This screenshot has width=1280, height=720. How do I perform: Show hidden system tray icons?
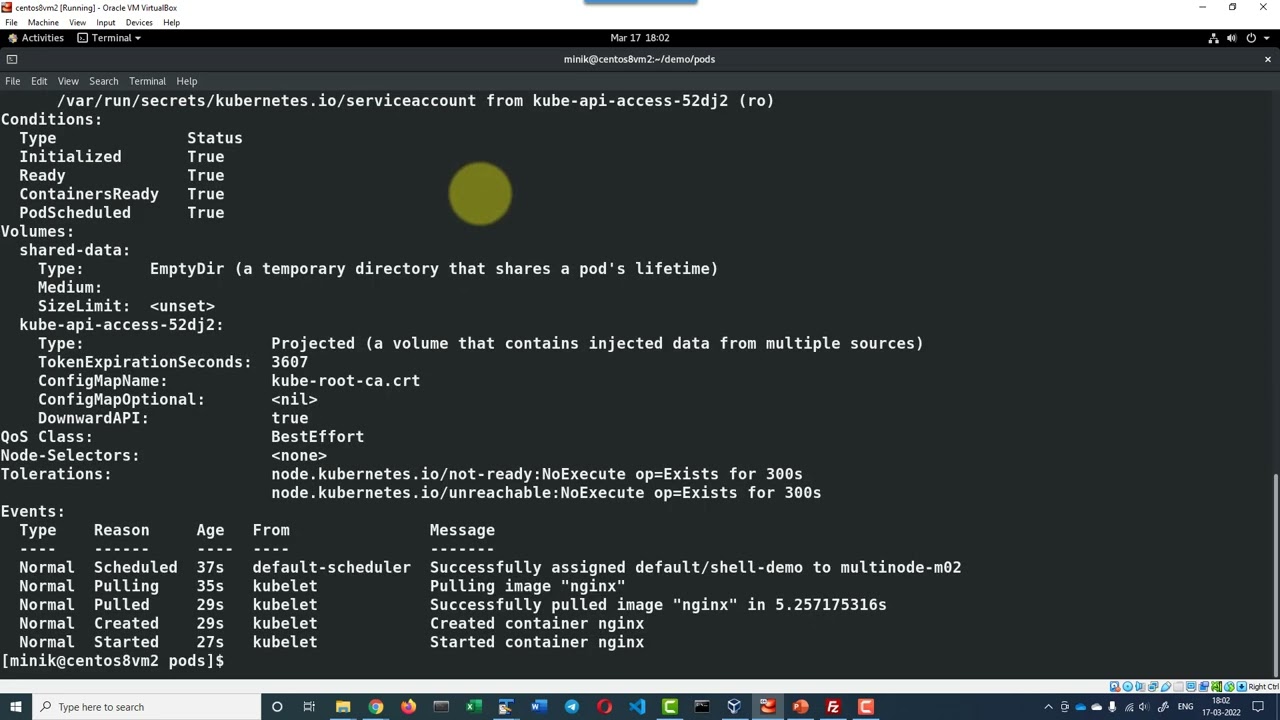(1048, 707)
